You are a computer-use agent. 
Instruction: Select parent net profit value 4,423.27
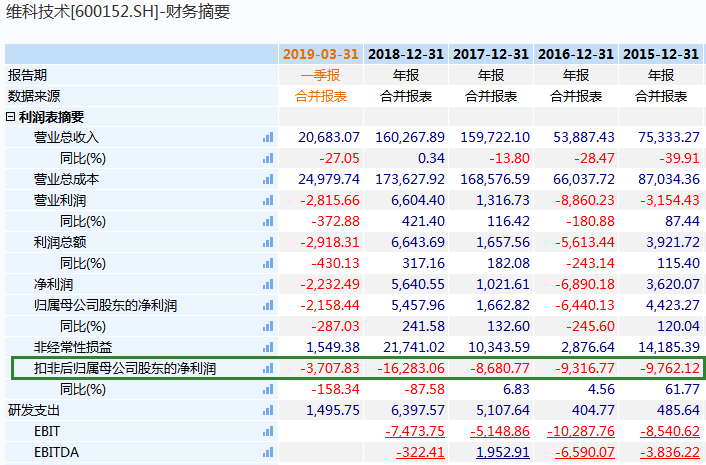click(x=673, y=305)
